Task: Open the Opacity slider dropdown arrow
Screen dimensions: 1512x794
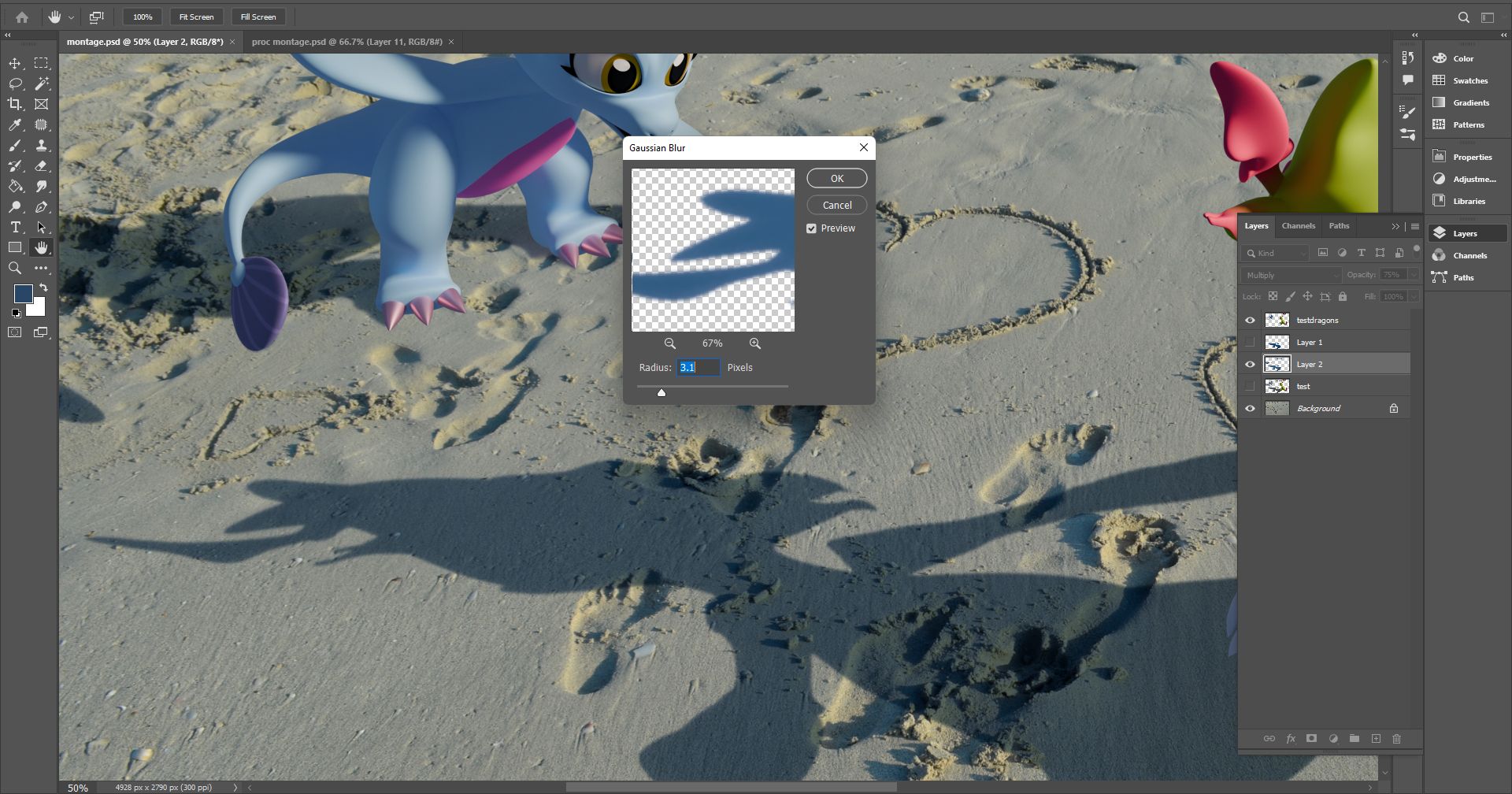Action: 1414,275
